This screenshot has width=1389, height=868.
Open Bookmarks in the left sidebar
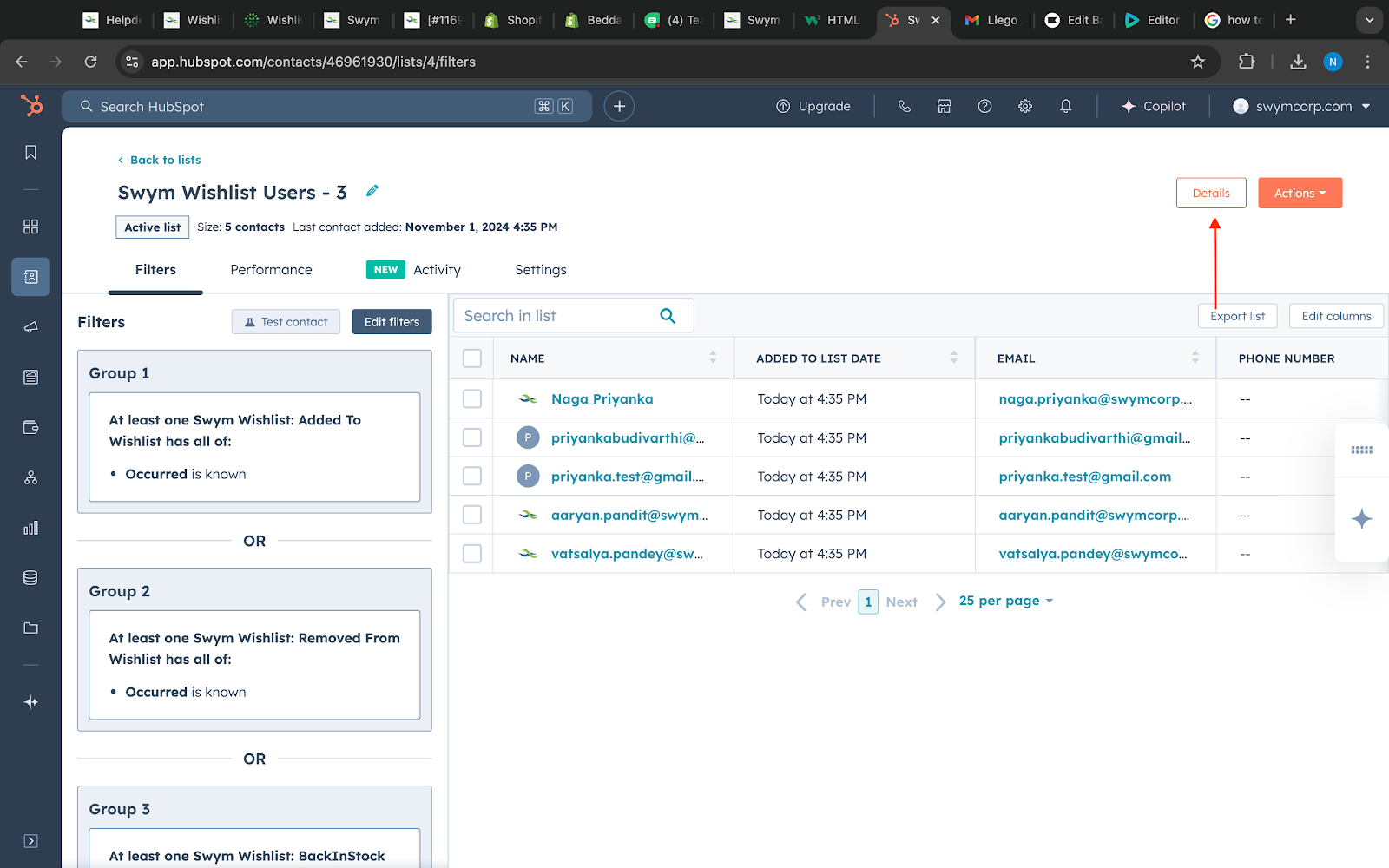(x=30, y=153)
